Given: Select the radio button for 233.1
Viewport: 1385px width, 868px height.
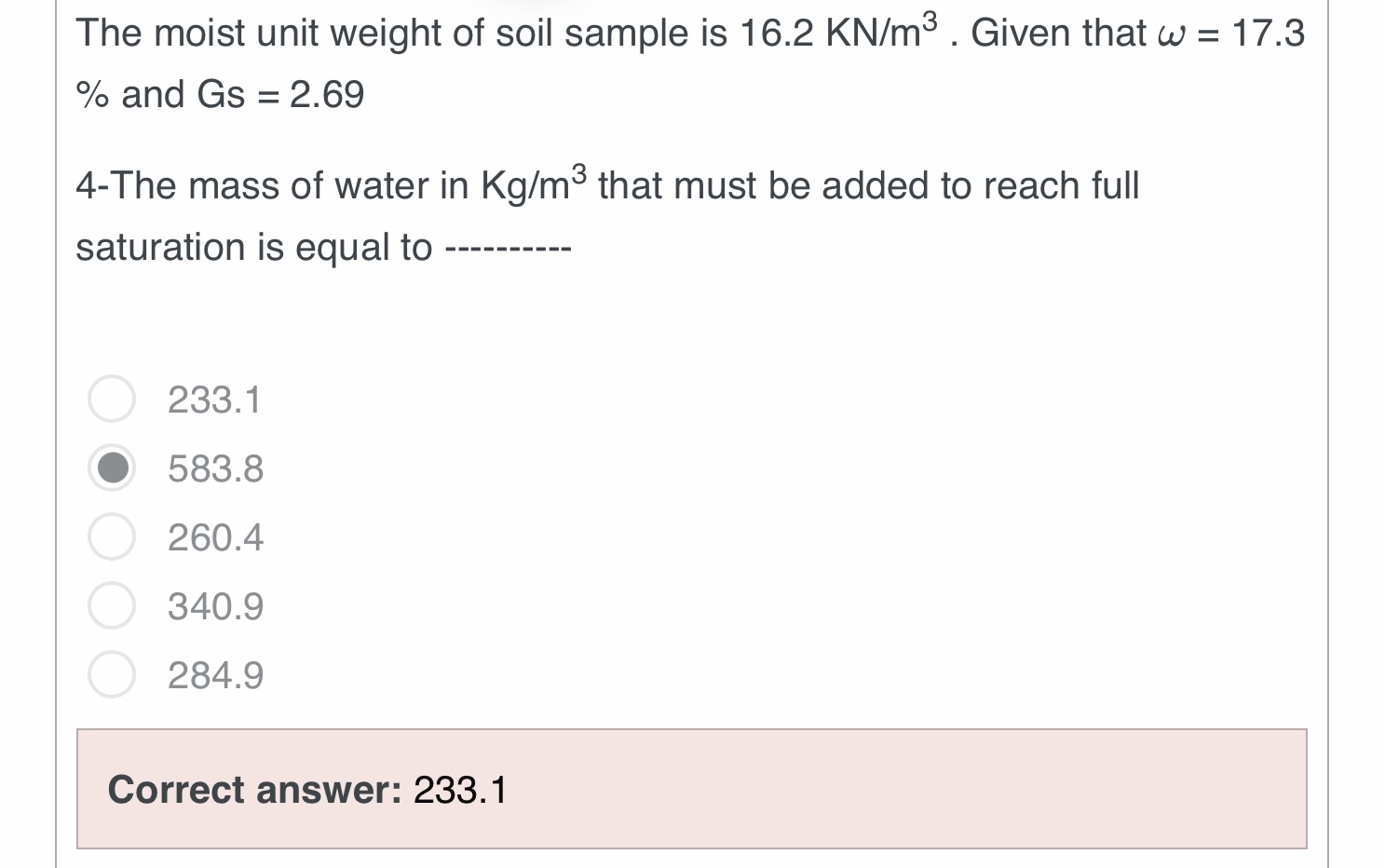Looking at the screenshot, I should (111, 399).
